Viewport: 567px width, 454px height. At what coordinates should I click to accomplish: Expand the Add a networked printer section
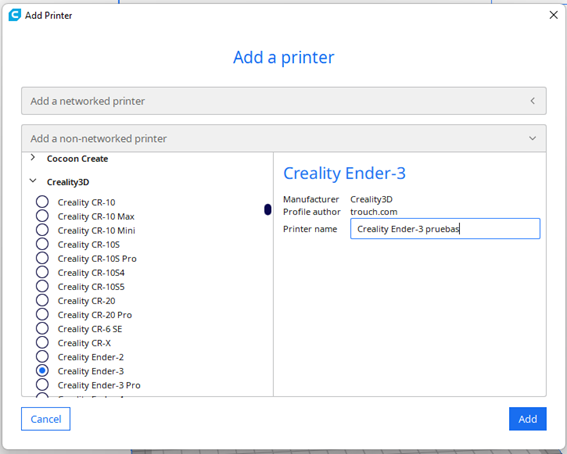pyautogui.click(x=532, y=101)
